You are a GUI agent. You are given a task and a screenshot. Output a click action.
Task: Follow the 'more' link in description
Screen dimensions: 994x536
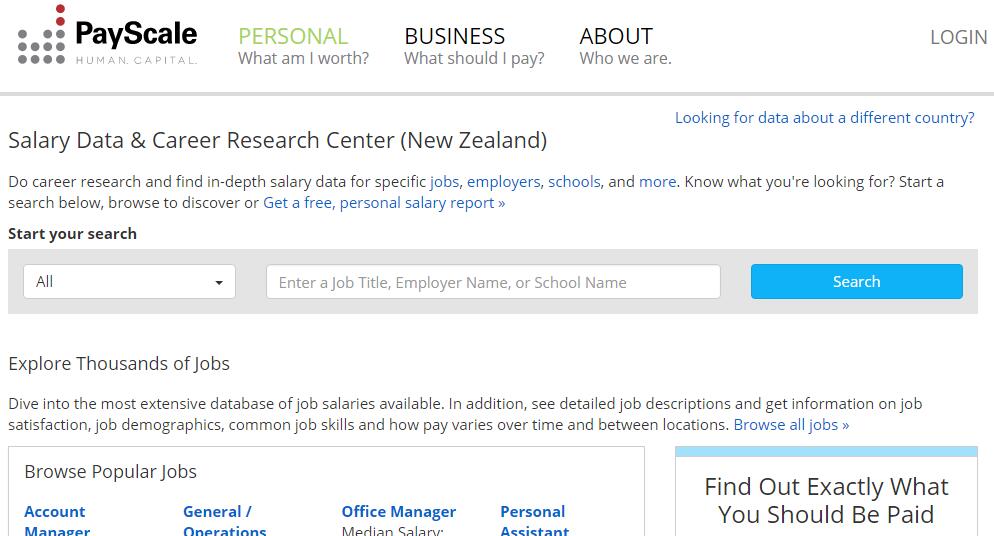click(x=657, y=182)
